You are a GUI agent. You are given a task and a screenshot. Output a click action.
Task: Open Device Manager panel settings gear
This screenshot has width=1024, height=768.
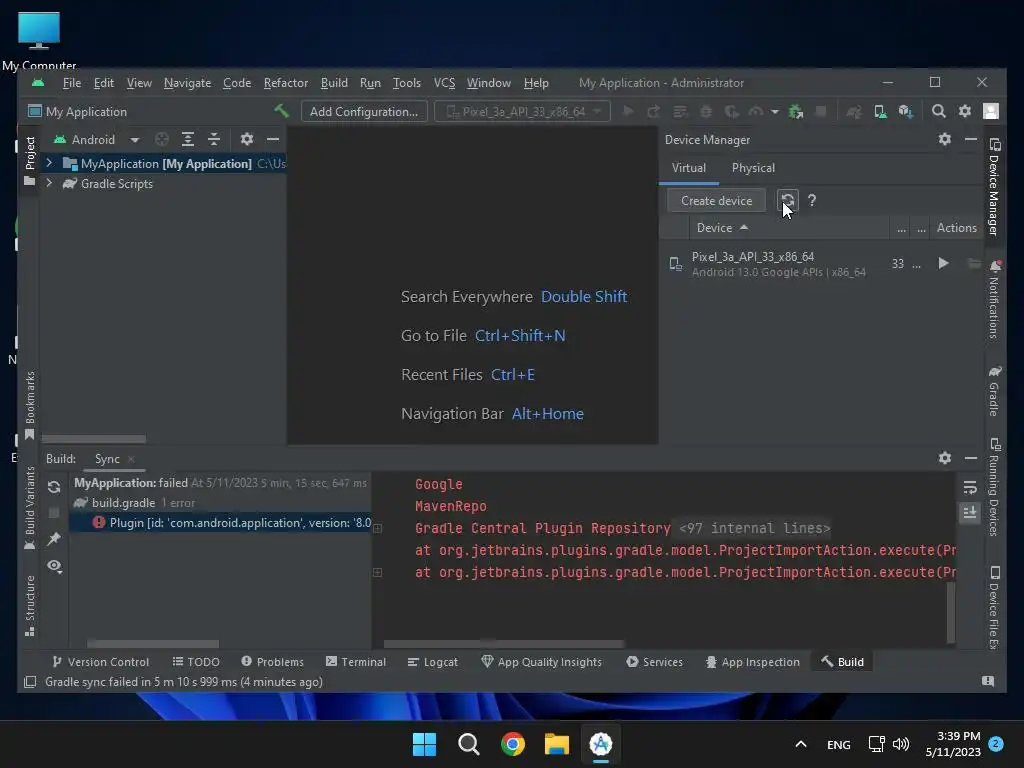click(x=944, y=139)
